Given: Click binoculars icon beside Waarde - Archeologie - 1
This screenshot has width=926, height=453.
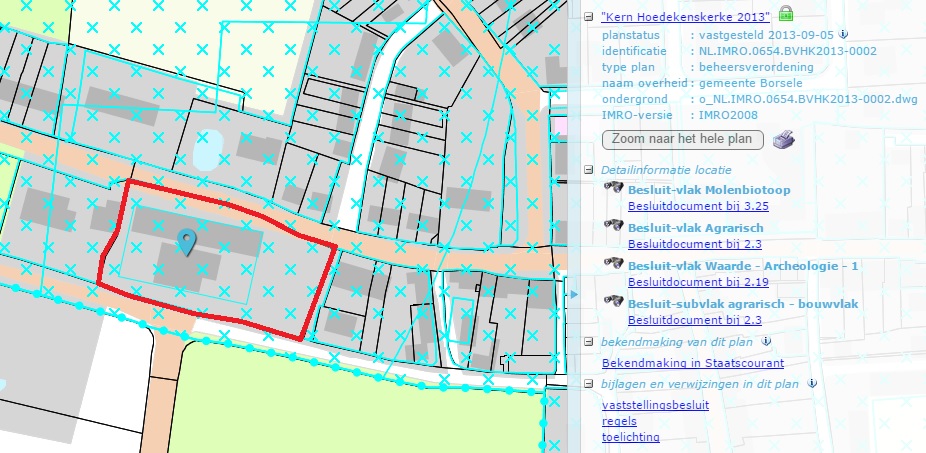Looking at the screenshot, I should [x=615, y=265].
